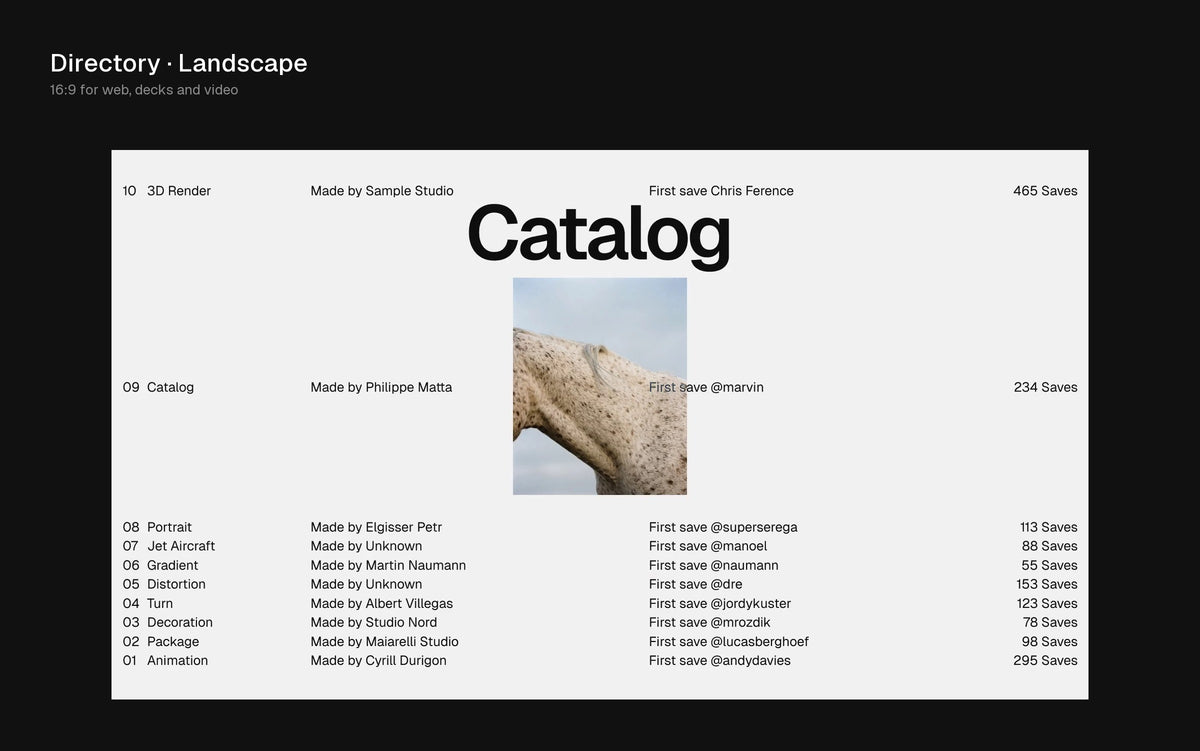Click First save @manoel

click(x=708, y=546)
